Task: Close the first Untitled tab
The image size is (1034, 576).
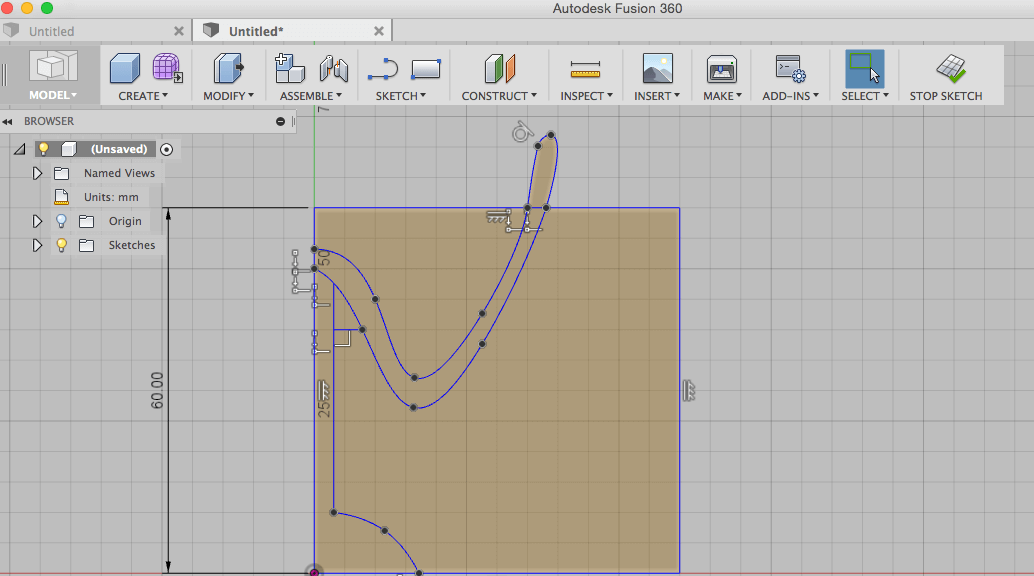Action: click(x=179, y=31)
